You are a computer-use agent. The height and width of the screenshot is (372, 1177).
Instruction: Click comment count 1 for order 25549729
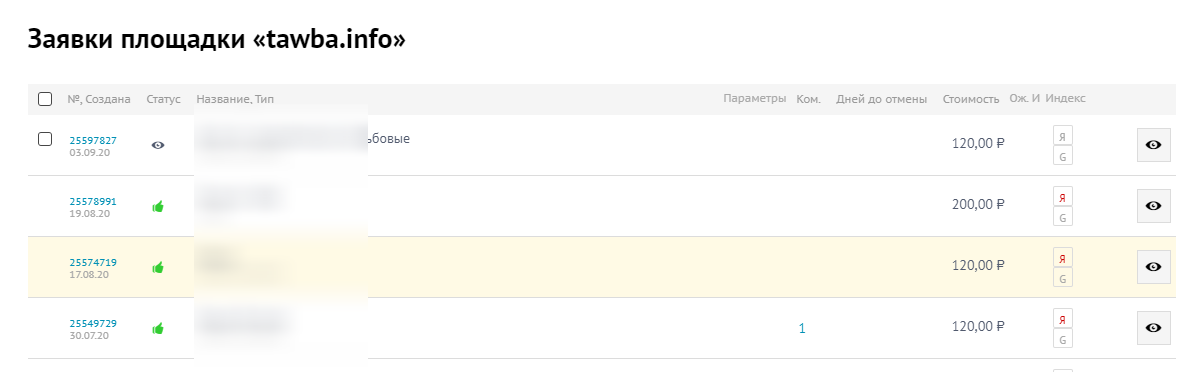802,328
